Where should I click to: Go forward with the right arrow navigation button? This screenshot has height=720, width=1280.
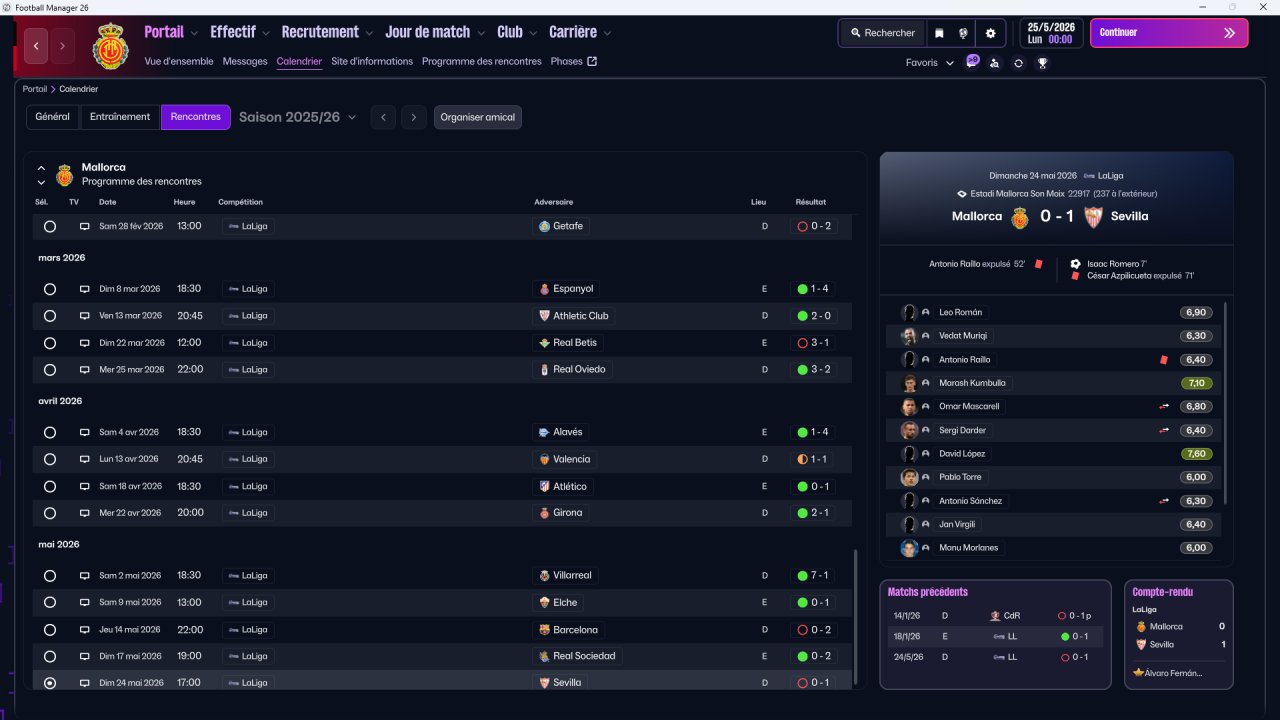pos(62,46)
